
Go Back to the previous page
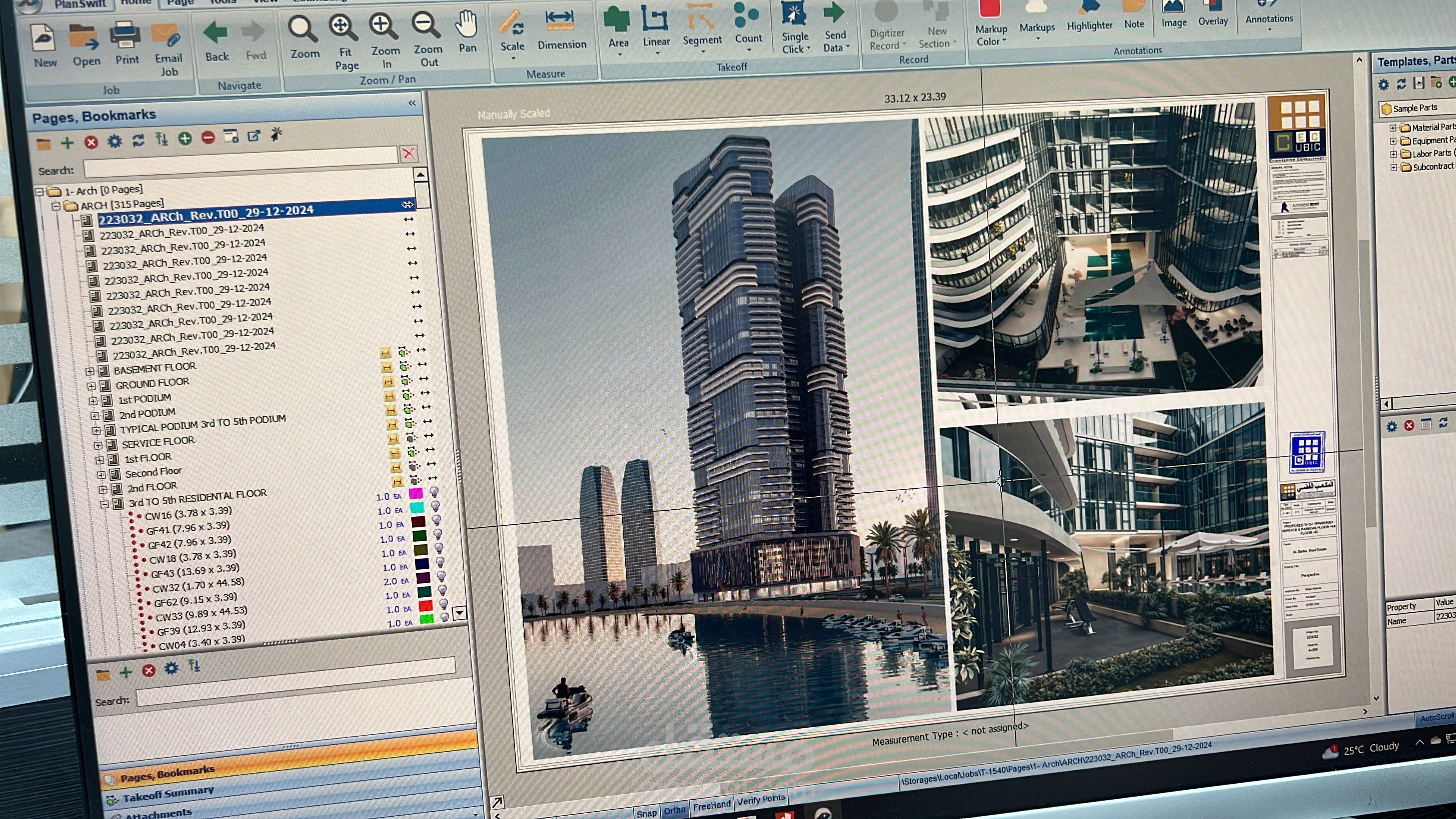[217, 41]
